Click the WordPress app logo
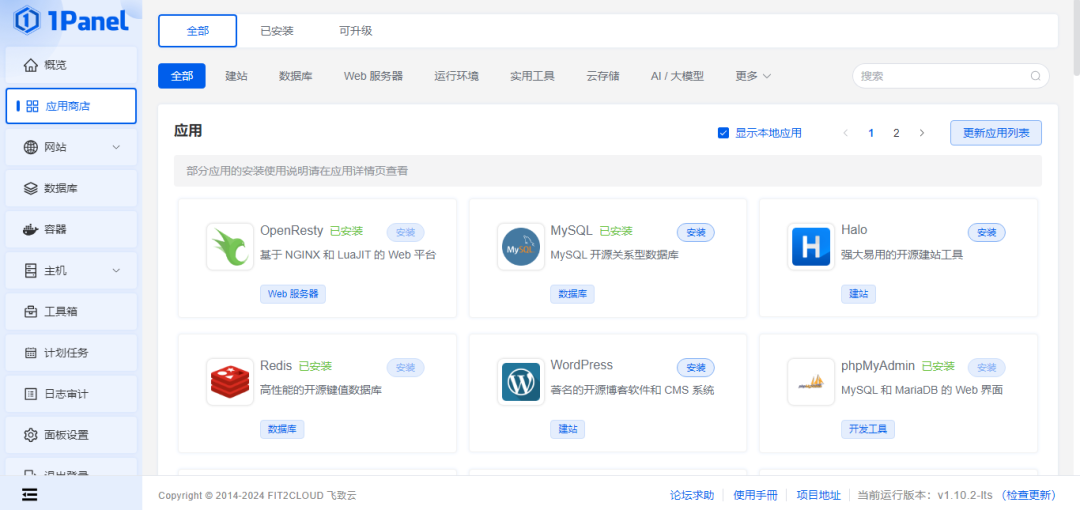This screenshot has width=1080, height=510. [x=521, y=382]
